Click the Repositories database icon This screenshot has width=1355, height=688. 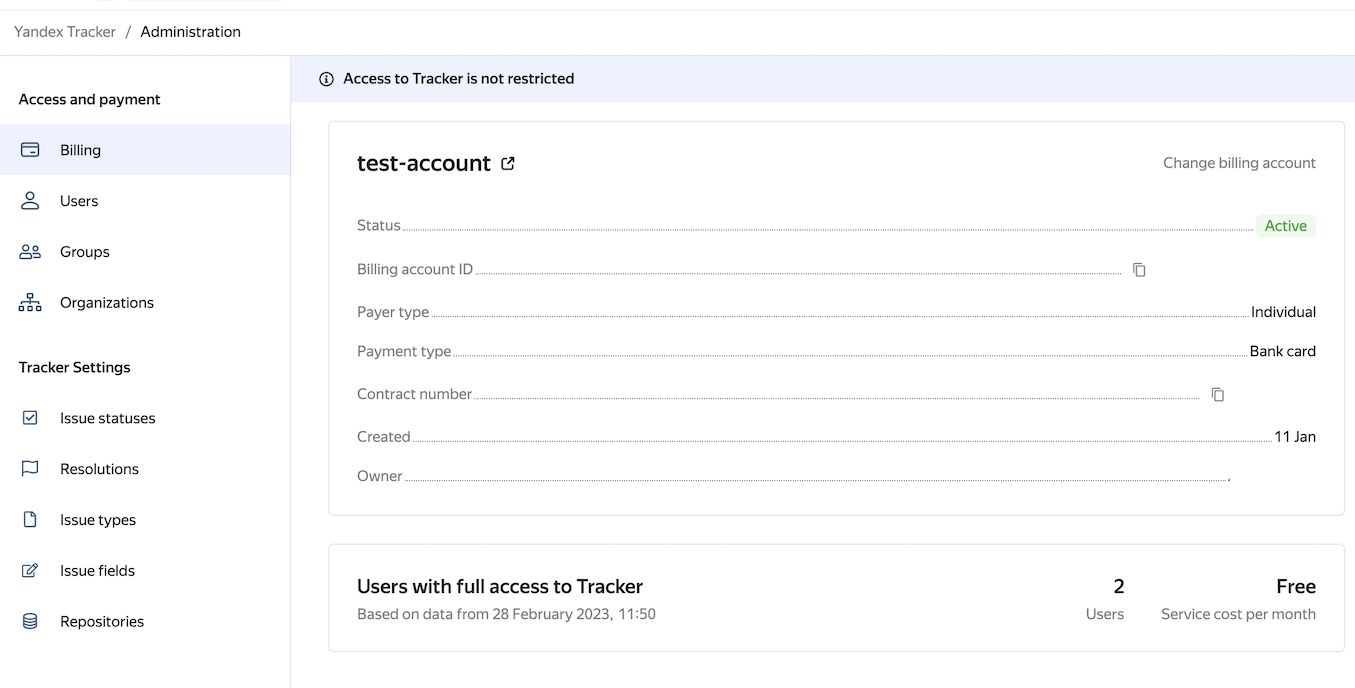point(30,622)
